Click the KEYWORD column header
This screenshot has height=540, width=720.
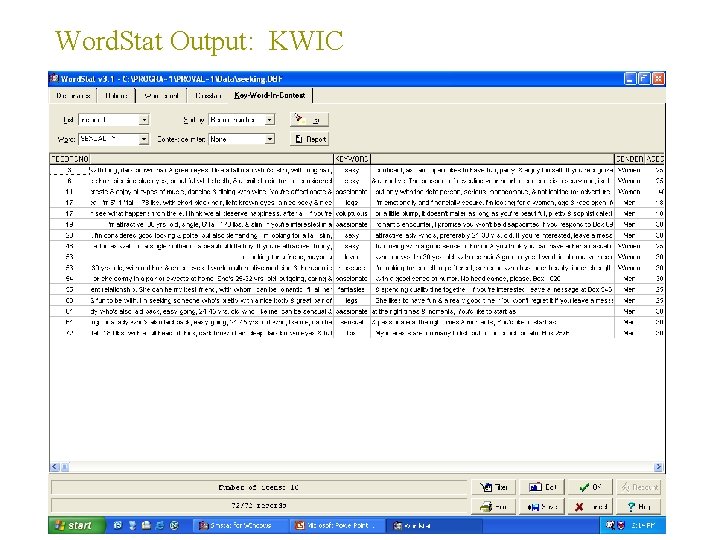coord(352,159)
